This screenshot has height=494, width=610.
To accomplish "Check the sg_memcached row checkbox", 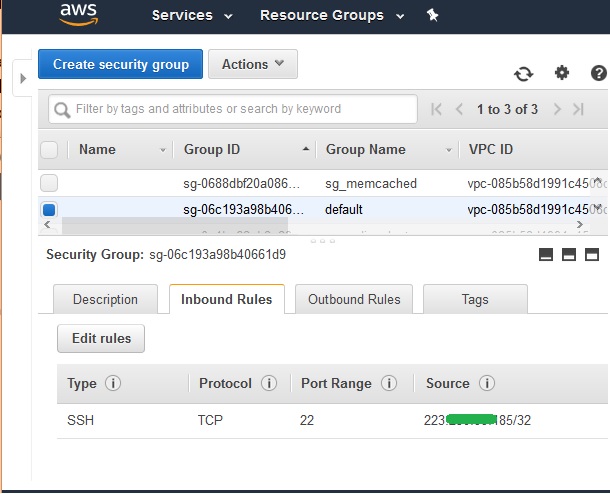I will 49,183.
